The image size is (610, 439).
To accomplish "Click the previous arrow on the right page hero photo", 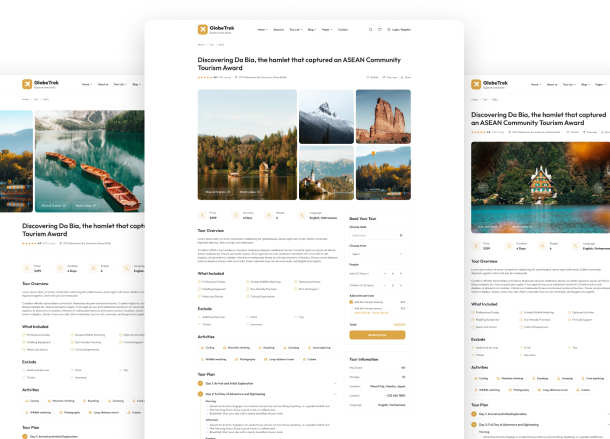I will coord(483,188).
